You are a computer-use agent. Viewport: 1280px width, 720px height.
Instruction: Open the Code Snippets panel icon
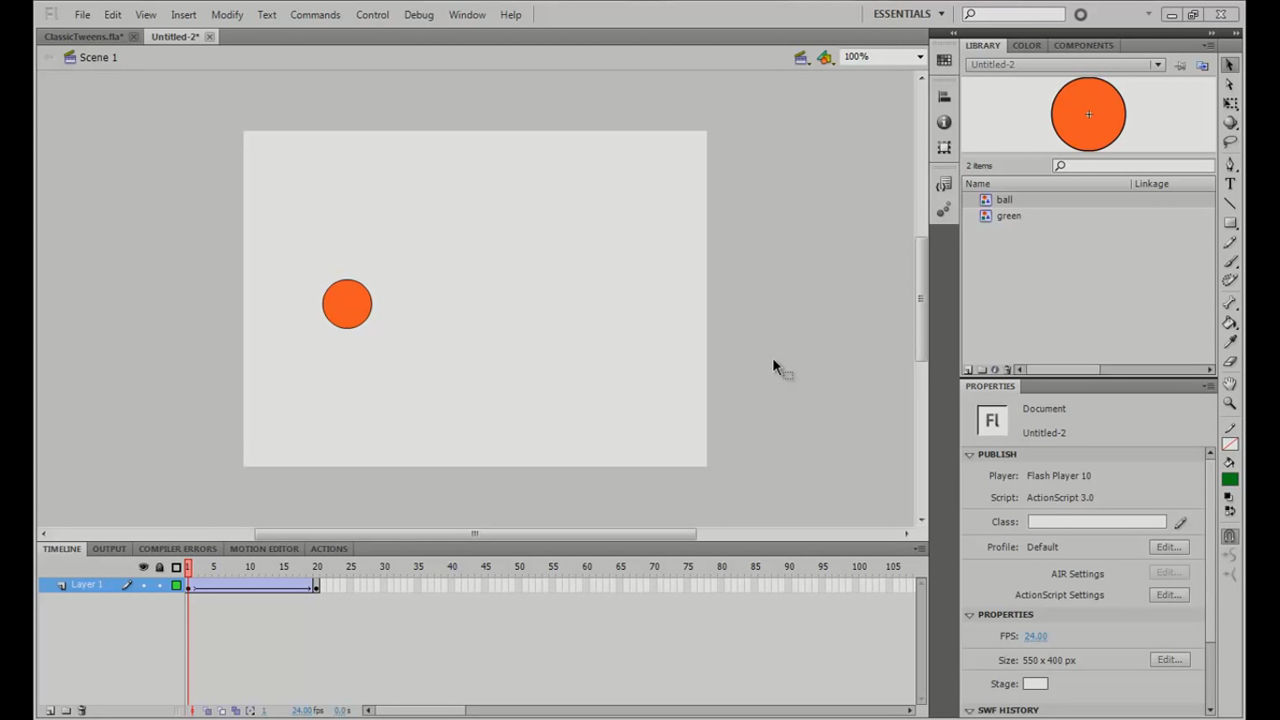944,185
